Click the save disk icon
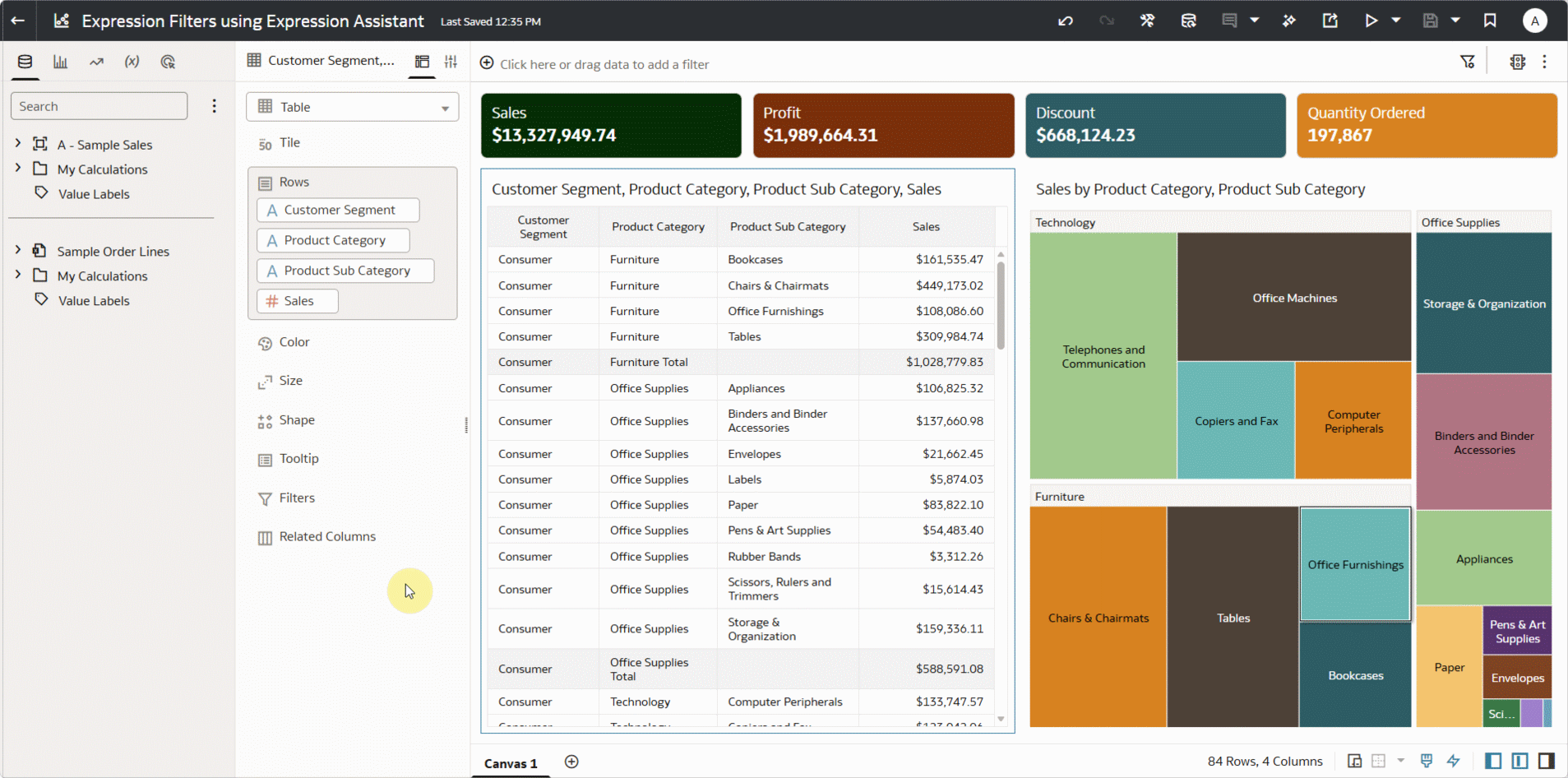The height and width of the screenshot is (778, 1568). [1431, 21]
